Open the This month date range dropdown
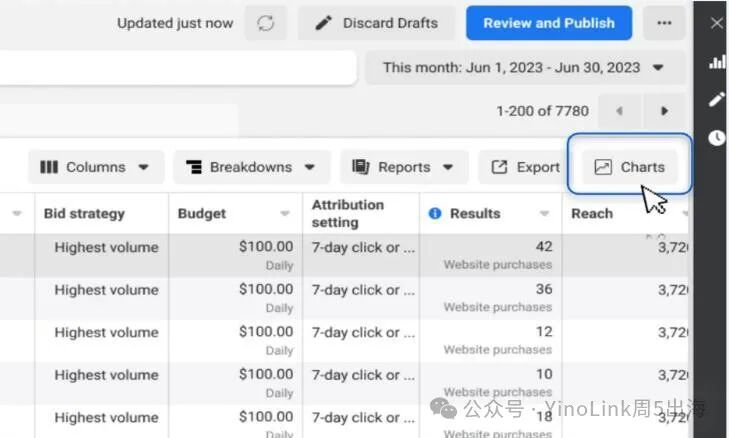This screenshot has height=438, width=729. click(x=525, y=67)
